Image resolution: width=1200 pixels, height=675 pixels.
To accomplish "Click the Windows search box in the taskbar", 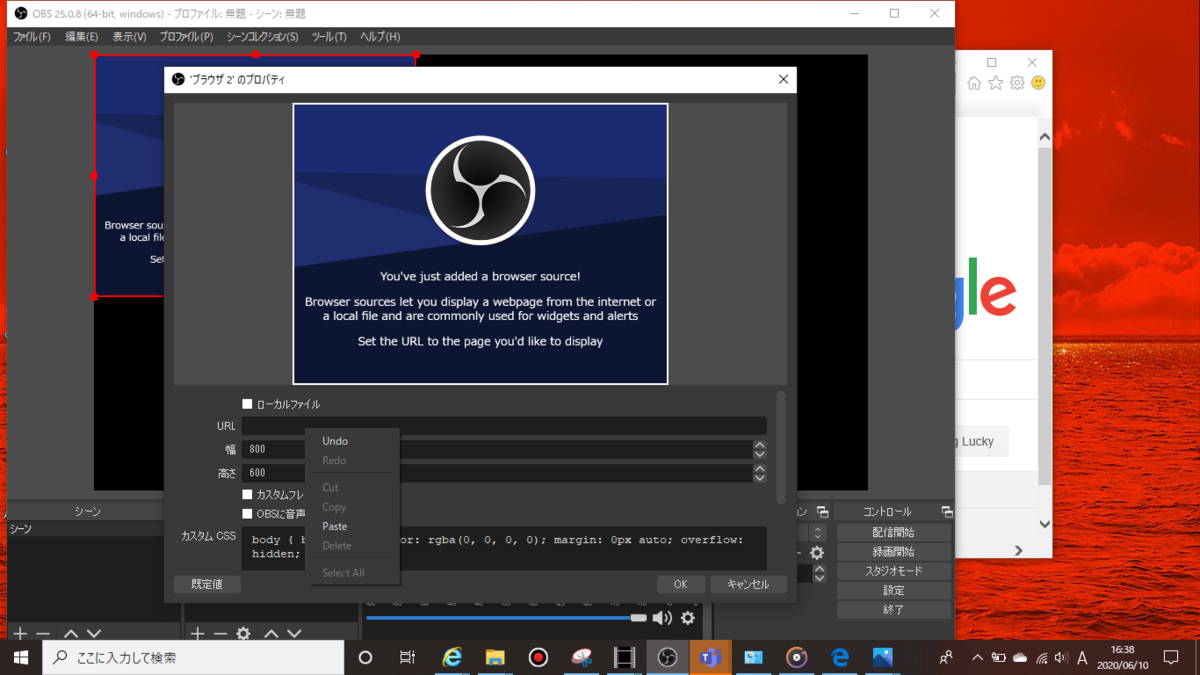I will 193,657.
